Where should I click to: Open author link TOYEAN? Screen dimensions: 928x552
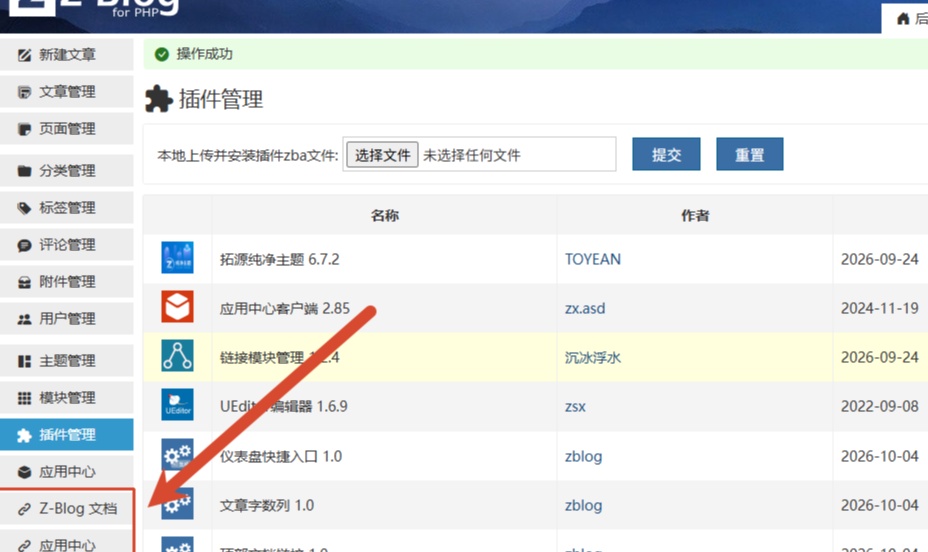(x=592, y=259)
